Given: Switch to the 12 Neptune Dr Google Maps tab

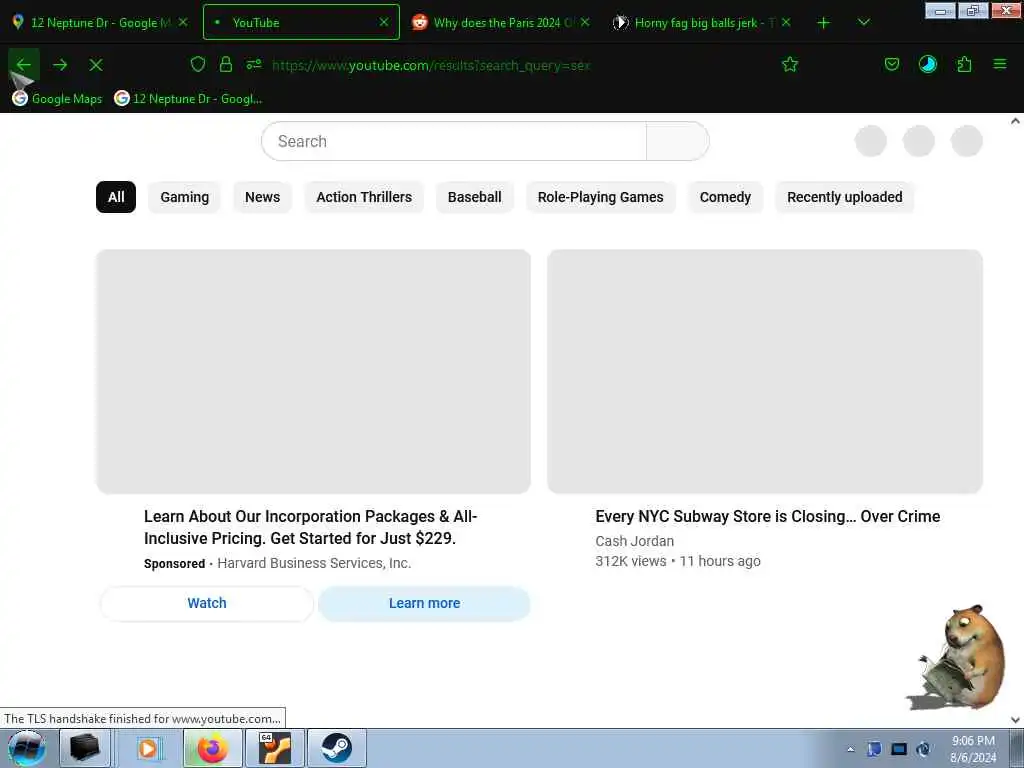Looking at the screenshot, I should point(100,23).
